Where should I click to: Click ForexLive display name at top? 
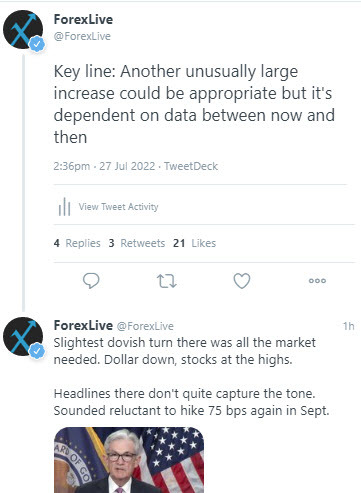coord(83,19)
